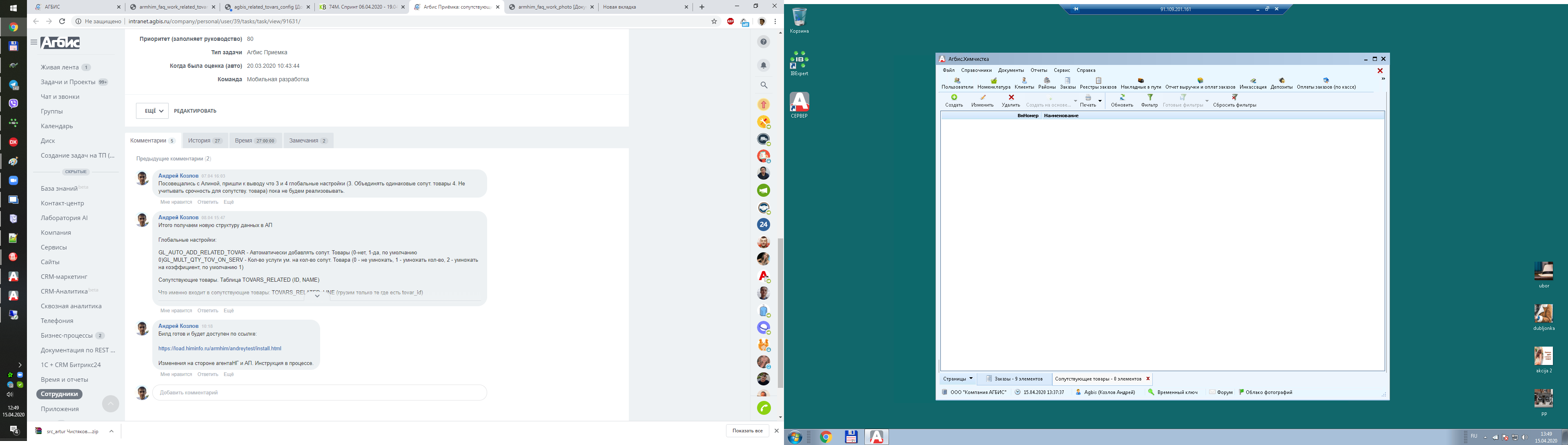
Task: Switch to Заказы - 9 элементов tab
Action: point(1014,378)
